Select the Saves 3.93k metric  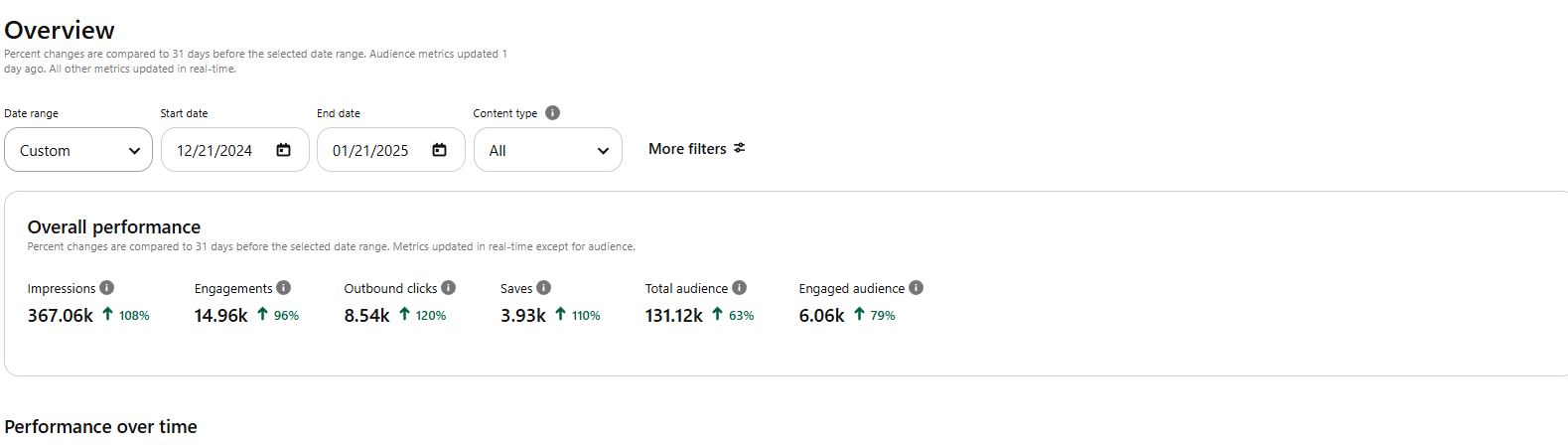coord(523,315)
